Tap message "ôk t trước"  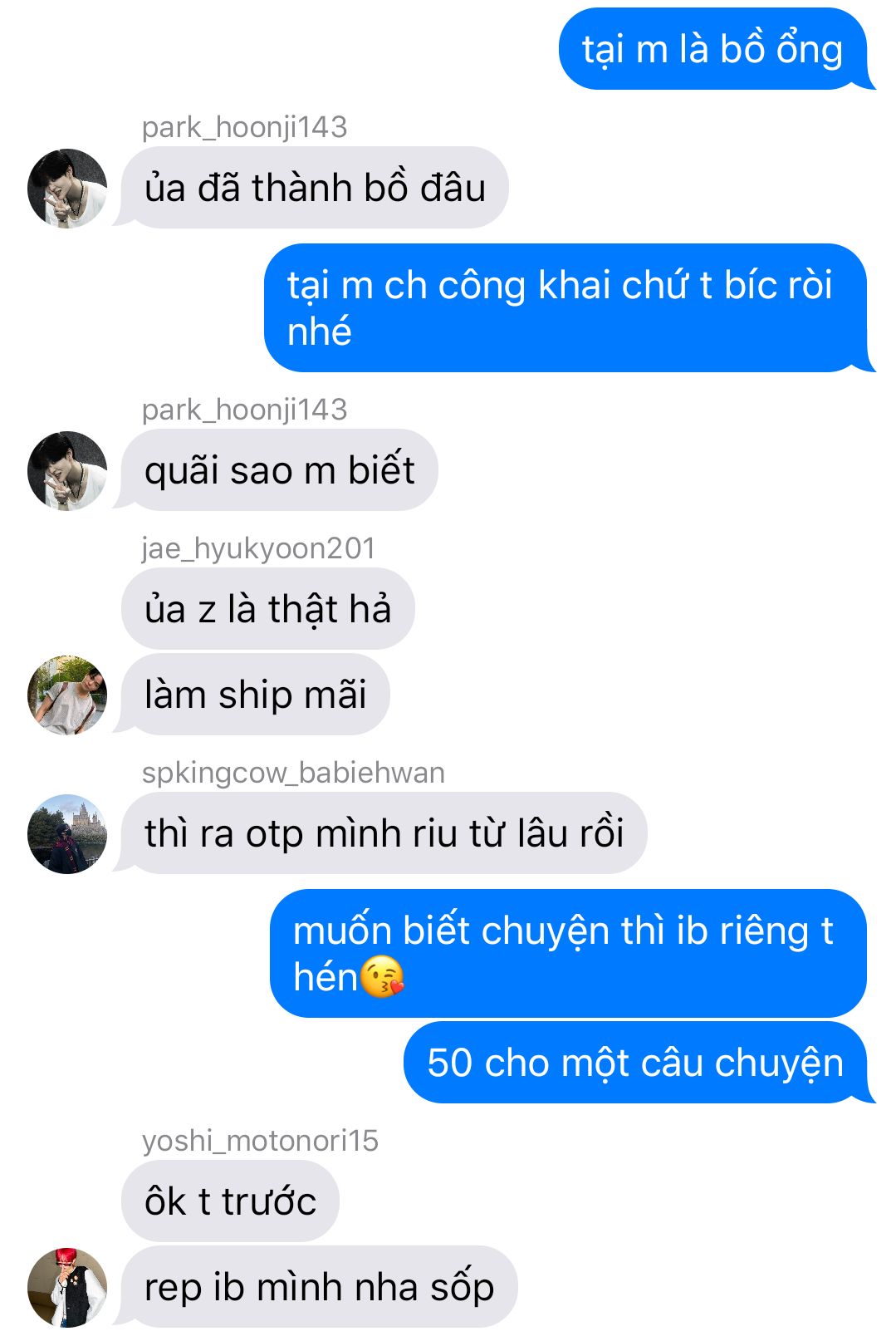[x=230, y=1201]
